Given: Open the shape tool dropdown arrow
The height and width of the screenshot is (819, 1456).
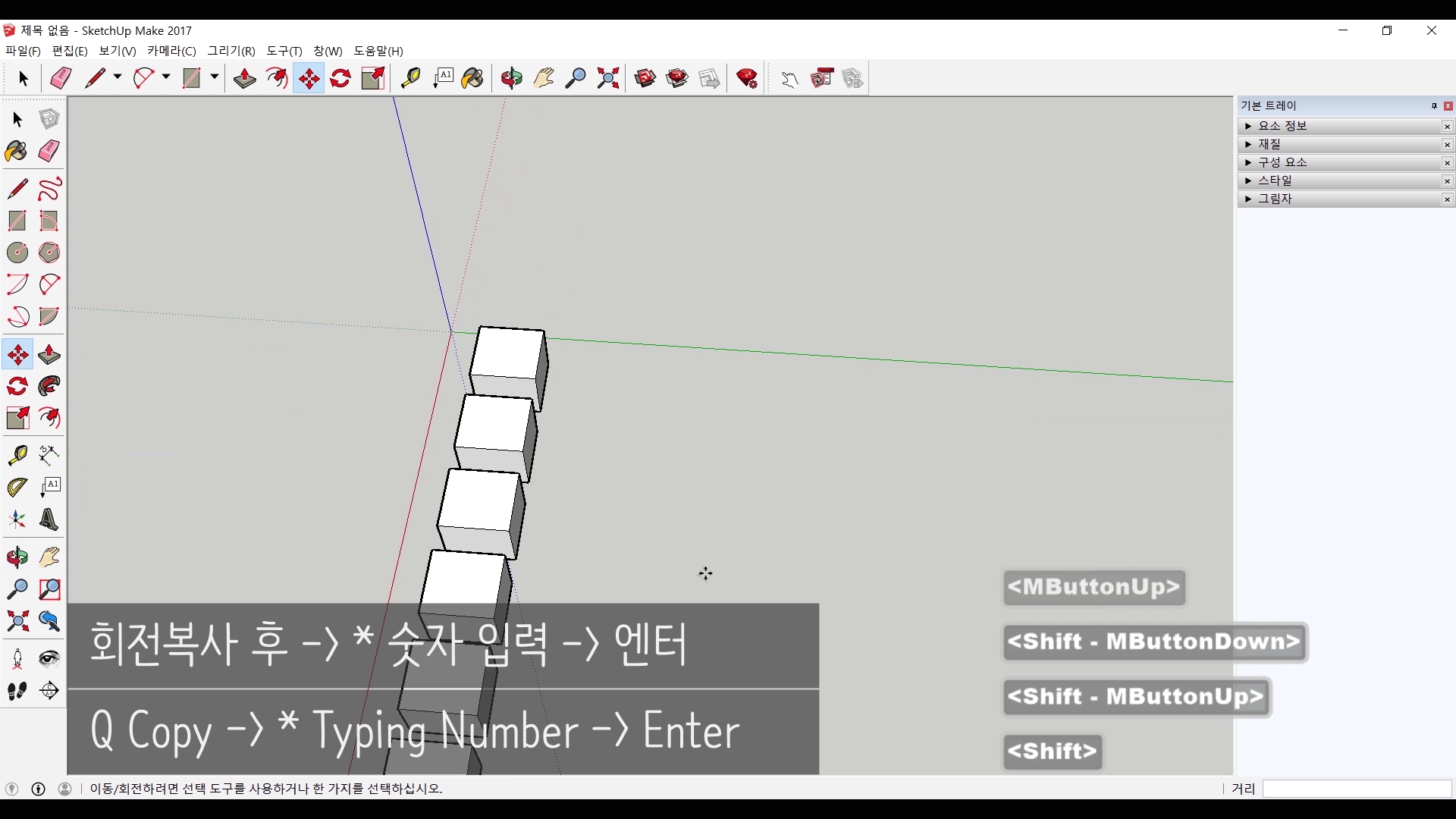Looking at the screenshot, I should 215,77.
